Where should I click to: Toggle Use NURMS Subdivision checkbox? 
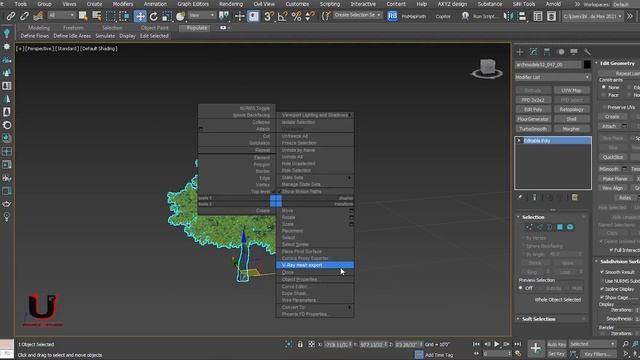pos(602,281)
